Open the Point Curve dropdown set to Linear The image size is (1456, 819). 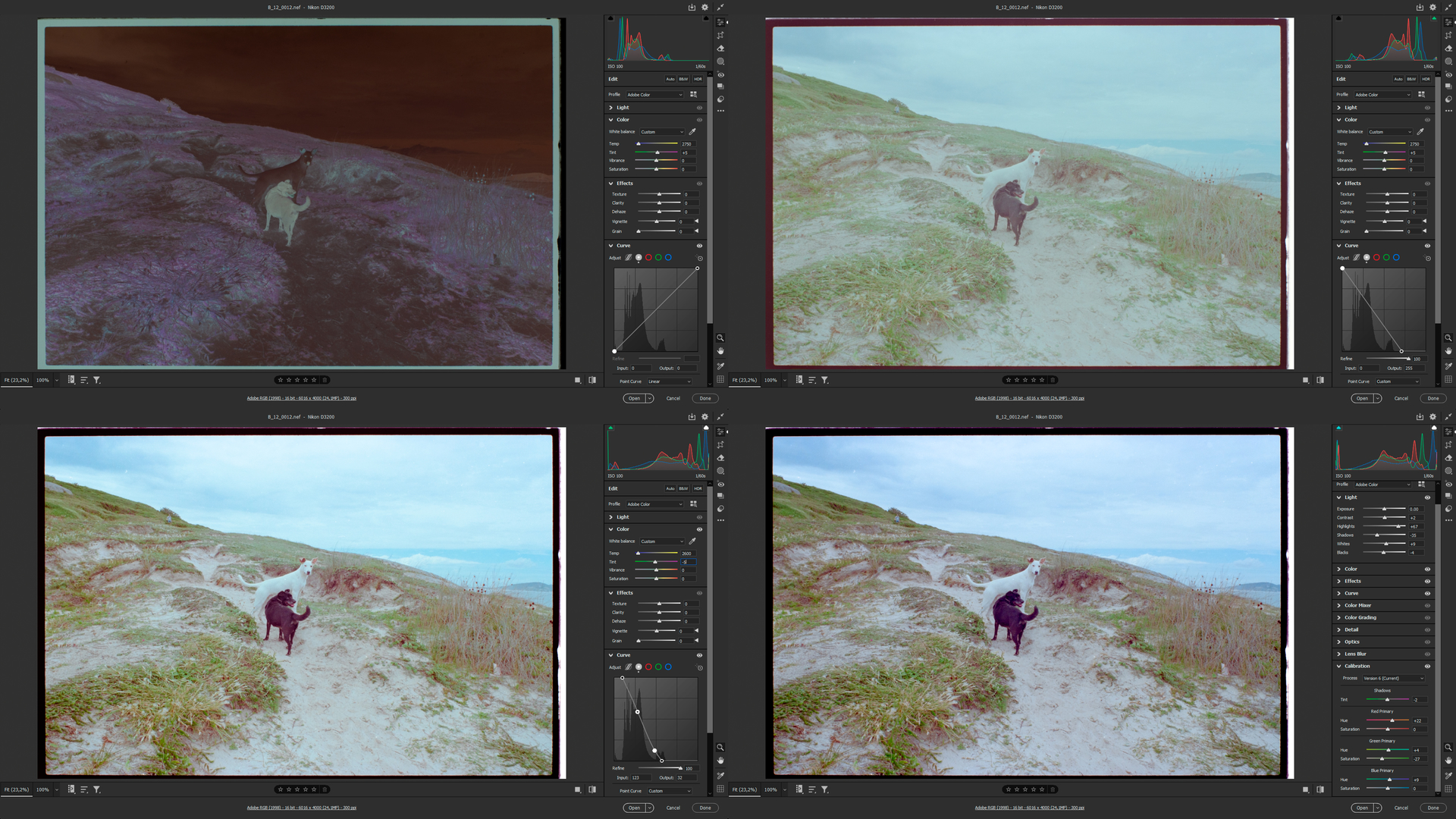click(x=669, y=381)
